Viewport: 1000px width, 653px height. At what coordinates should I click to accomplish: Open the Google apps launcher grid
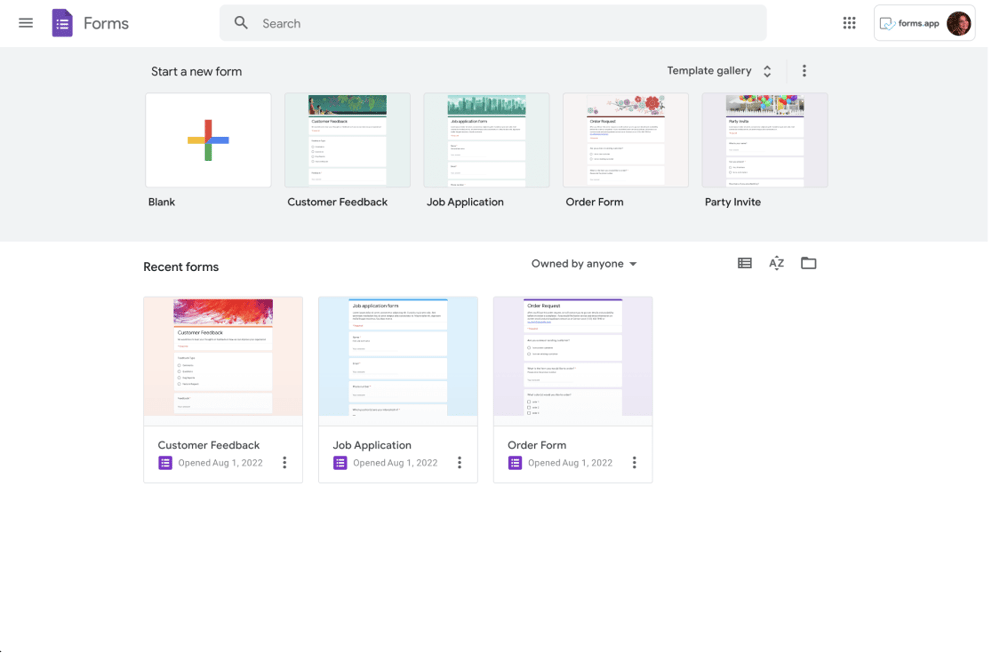tap(849, 22)
